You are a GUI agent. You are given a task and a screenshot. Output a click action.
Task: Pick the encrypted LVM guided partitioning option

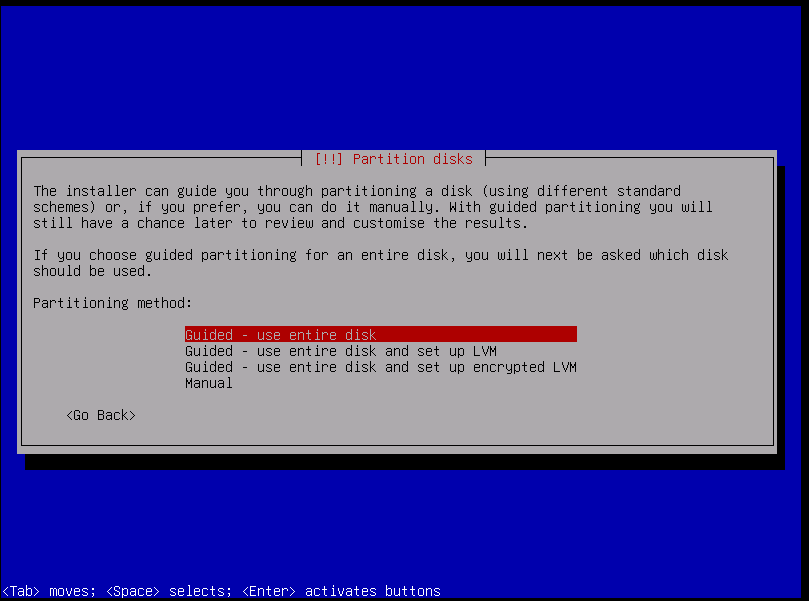[380, 367]
